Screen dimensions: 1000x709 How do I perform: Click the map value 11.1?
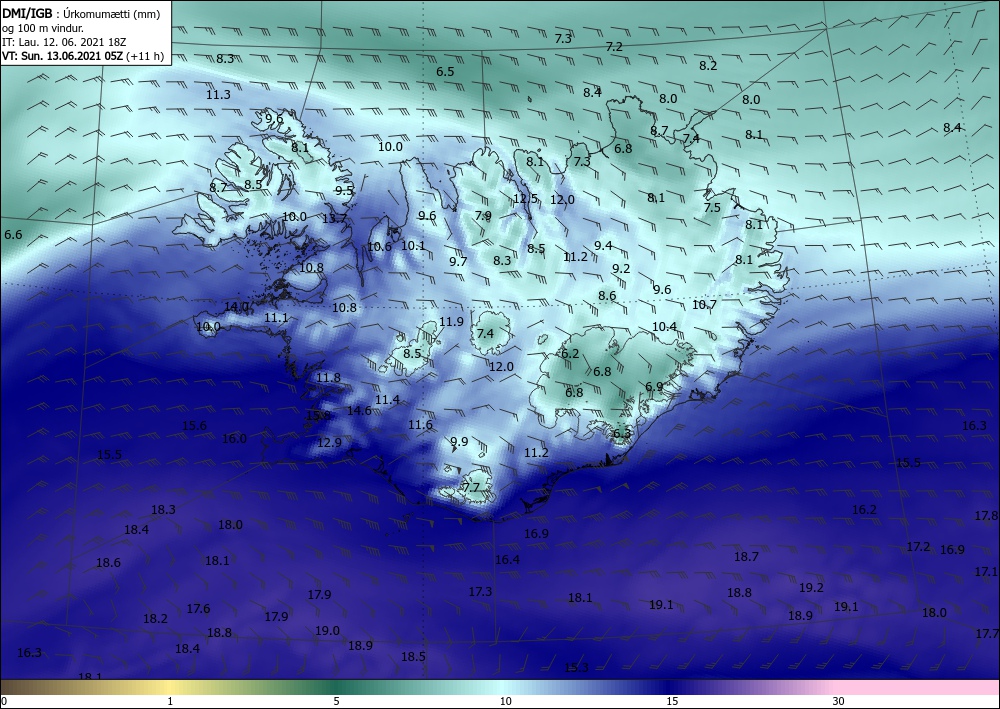(x=276, y=318)
